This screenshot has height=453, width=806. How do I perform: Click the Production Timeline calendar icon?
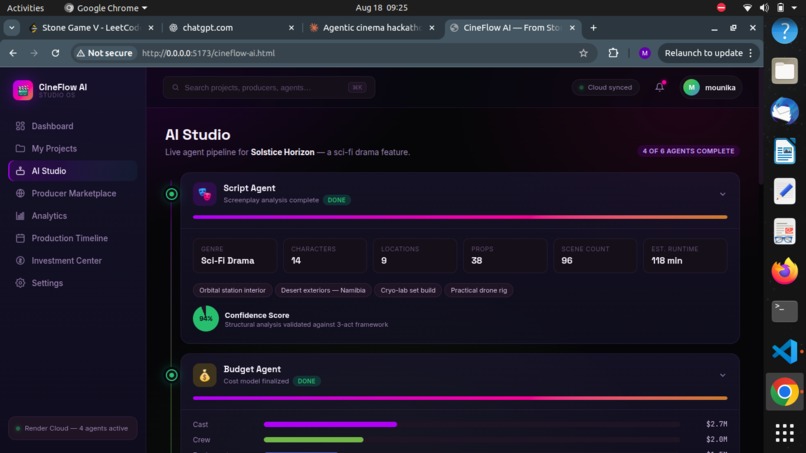click(x=20, y=238)
